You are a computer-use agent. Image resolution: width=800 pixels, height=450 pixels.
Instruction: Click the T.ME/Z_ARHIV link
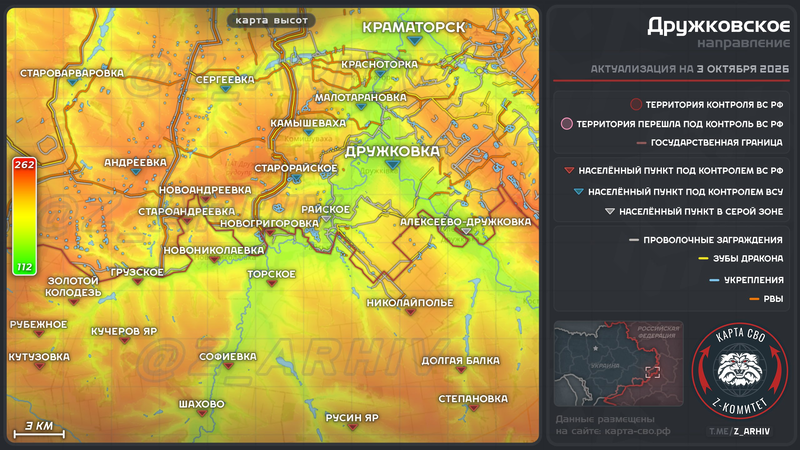(739, 431)
